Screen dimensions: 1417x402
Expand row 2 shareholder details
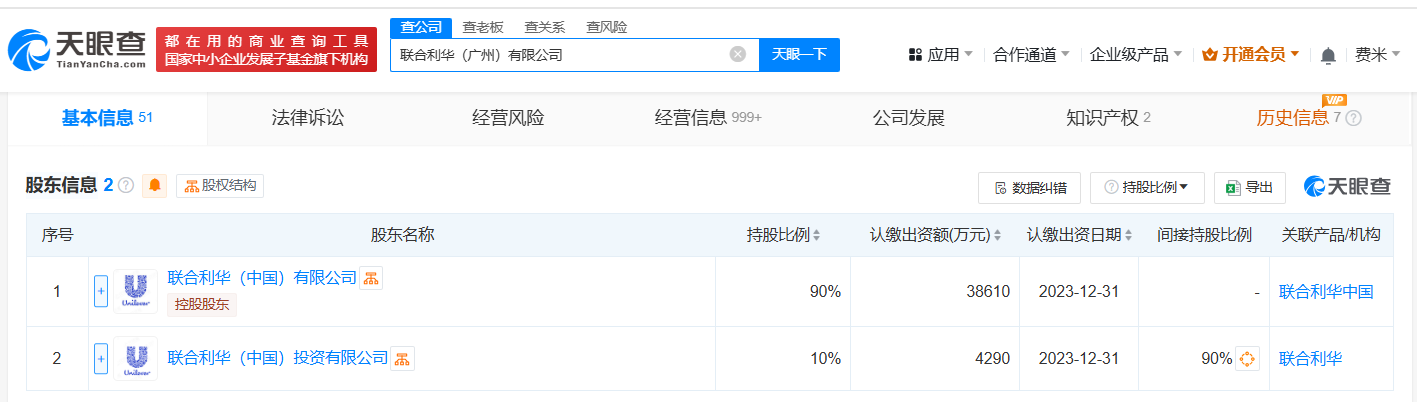point(101,358)
